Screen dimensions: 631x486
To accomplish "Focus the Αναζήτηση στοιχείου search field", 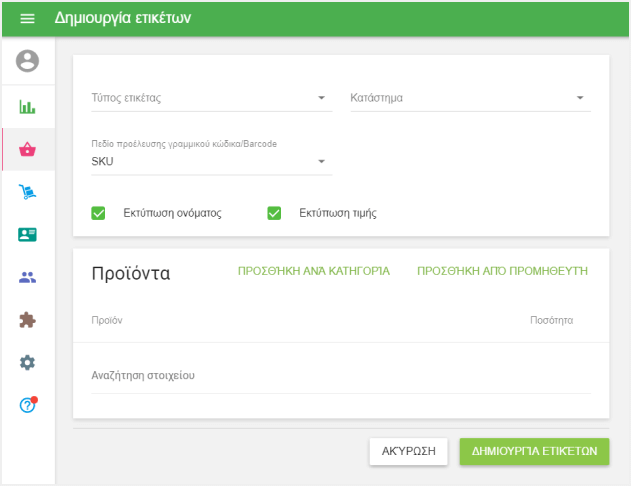I will tap(340, 376).
